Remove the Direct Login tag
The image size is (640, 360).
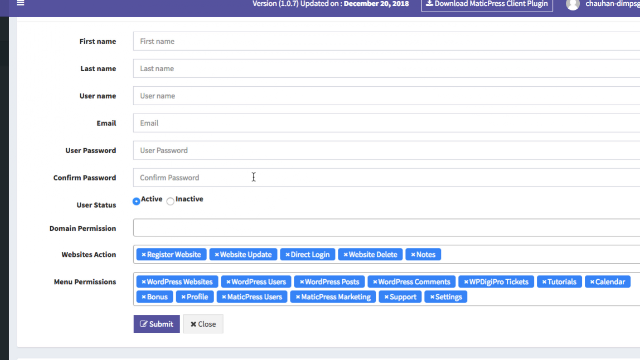(287, 255)
